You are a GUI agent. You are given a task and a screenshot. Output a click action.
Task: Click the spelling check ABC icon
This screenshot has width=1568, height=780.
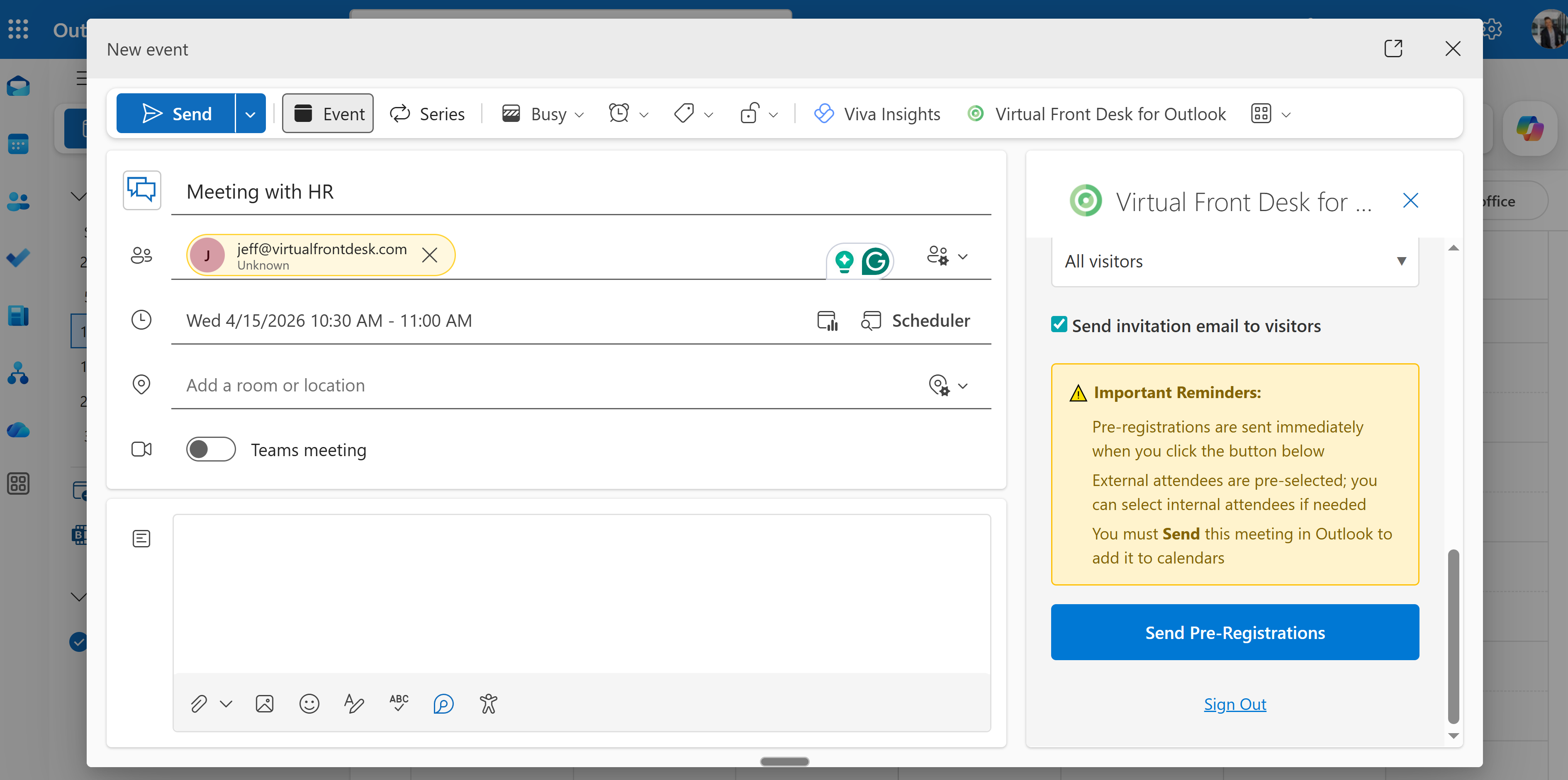pos(399,704)
